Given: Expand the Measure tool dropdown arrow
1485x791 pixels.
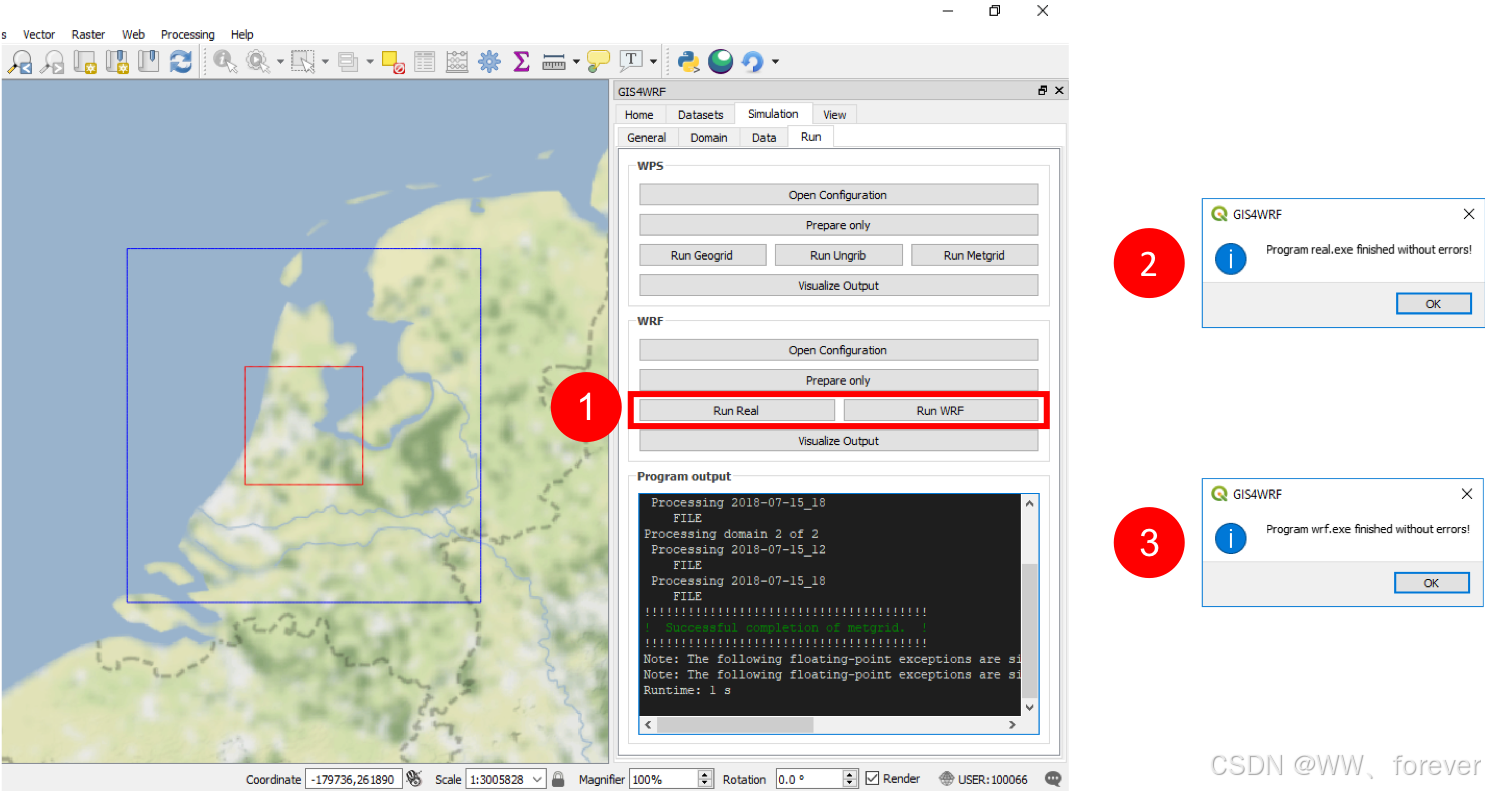Looking at the screenshot, I should pyautogui.click(x=576, y=62).
